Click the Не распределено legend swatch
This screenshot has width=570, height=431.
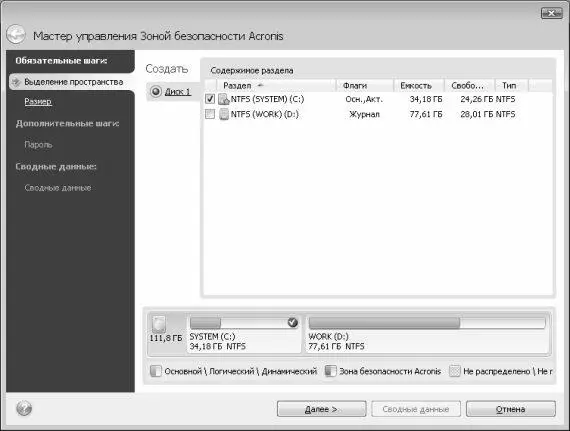pos(454,371)
